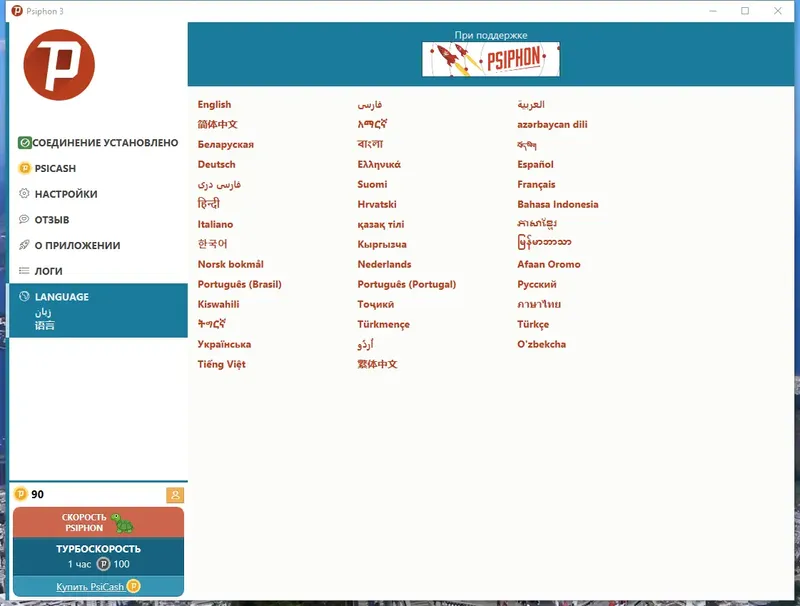This screenshot has height=606, width=800.
Task: Click the rocket icon beside О приложении
Action: pos(24,245)
